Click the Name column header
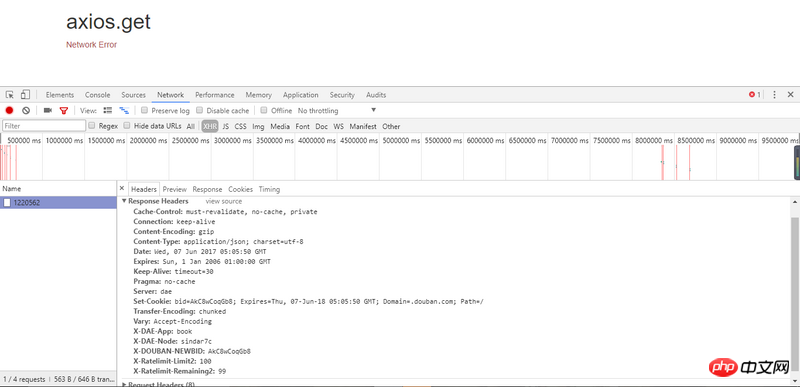This screenshot has width=800, height=387. coord(58,189)
